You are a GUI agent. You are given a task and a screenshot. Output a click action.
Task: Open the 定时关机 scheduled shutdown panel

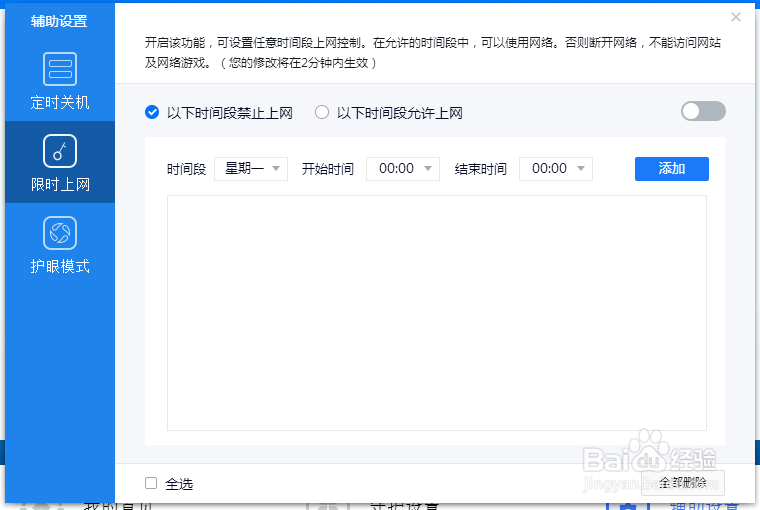coord(60,80)
